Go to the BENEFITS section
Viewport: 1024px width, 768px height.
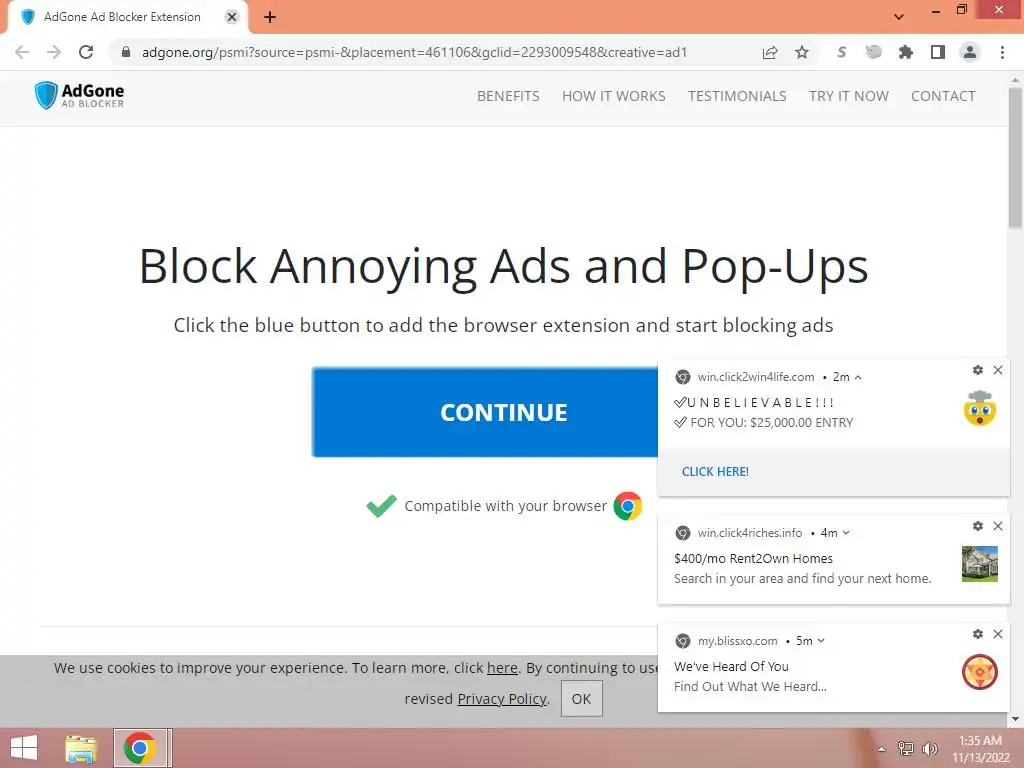508,96
